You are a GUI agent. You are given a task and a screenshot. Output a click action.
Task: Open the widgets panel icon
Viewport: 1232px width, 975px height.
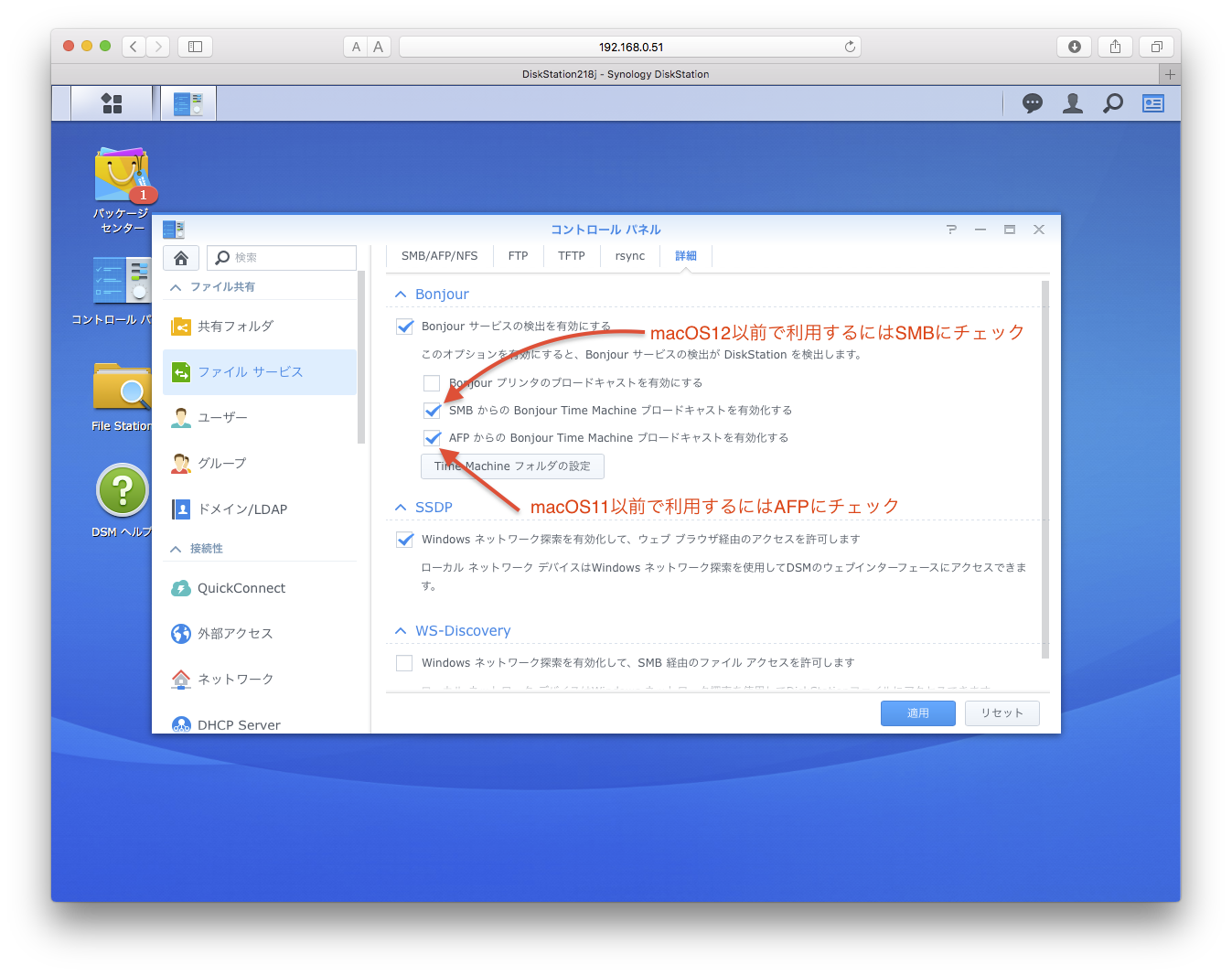[1153, 103]
